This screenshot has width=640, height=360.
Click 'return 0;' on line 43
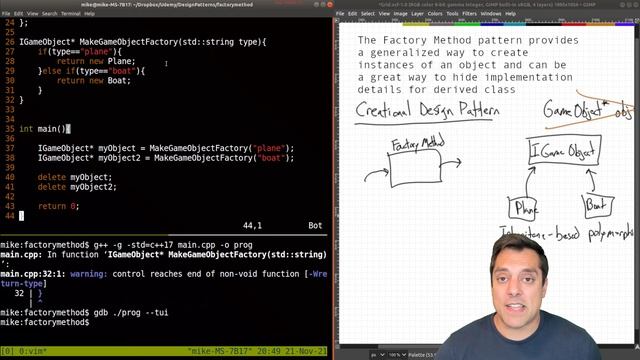pyautogui.click(x=58, y=207)
